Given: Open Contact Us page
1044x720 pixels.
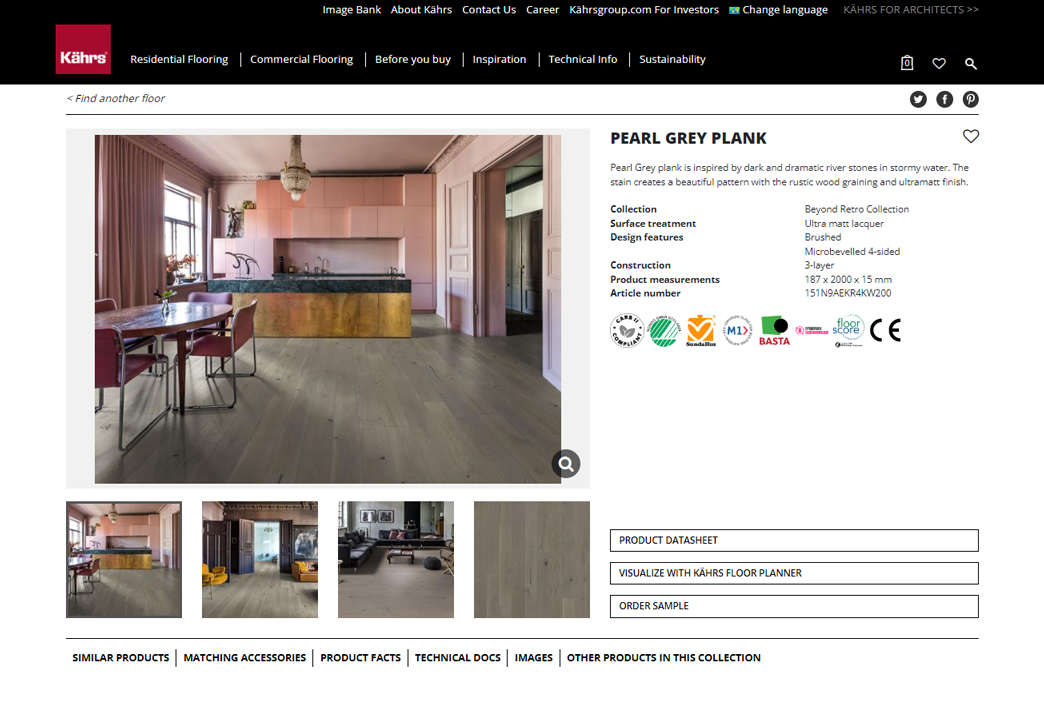Looking at the screenshot, I should click(x=489, y=10).
